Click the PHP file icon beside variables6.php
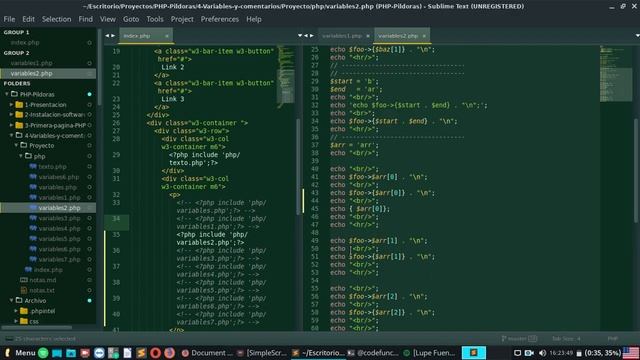 [x=33, y=249]
